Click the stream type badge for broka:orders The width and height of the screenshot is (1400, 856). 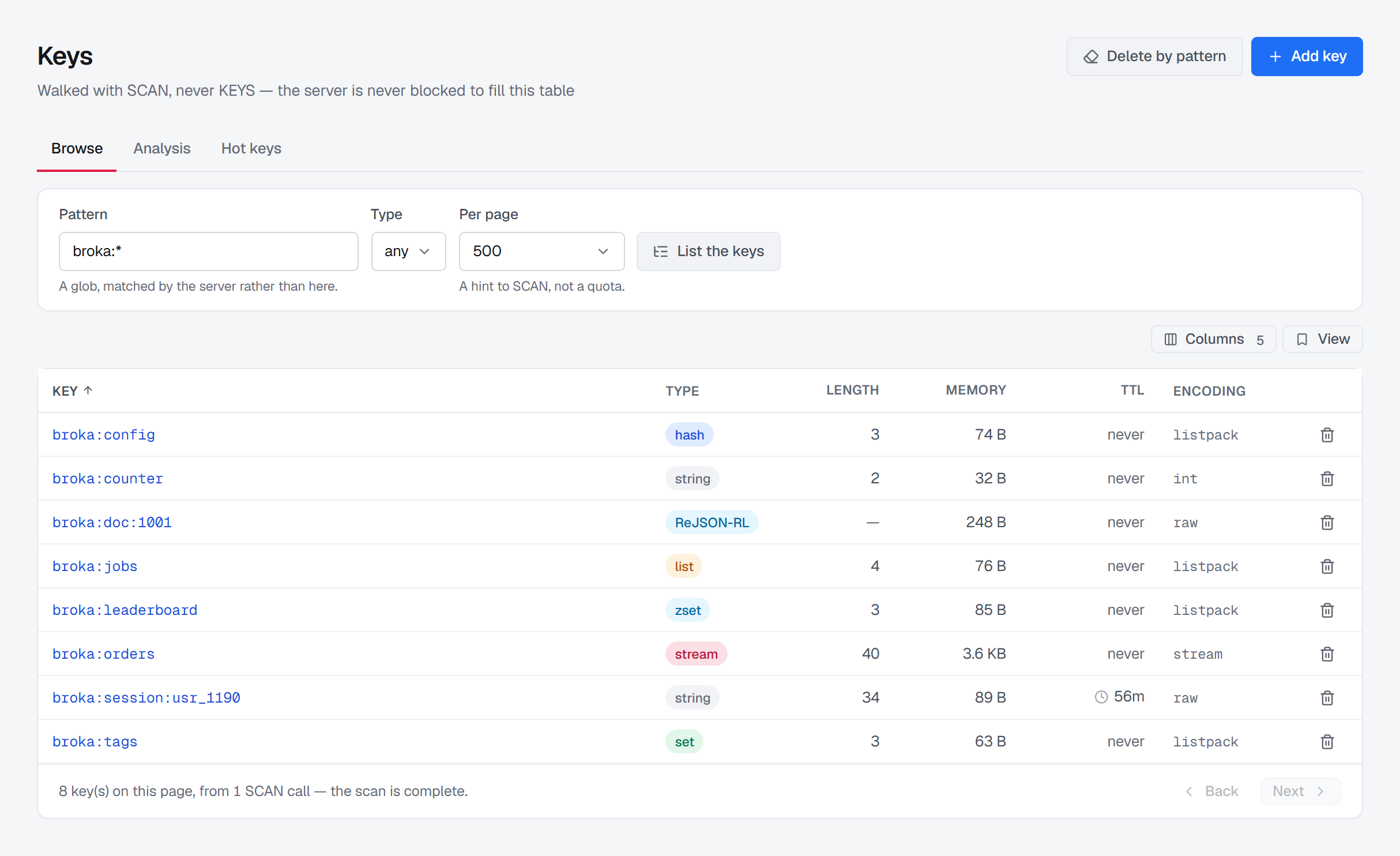696,654
